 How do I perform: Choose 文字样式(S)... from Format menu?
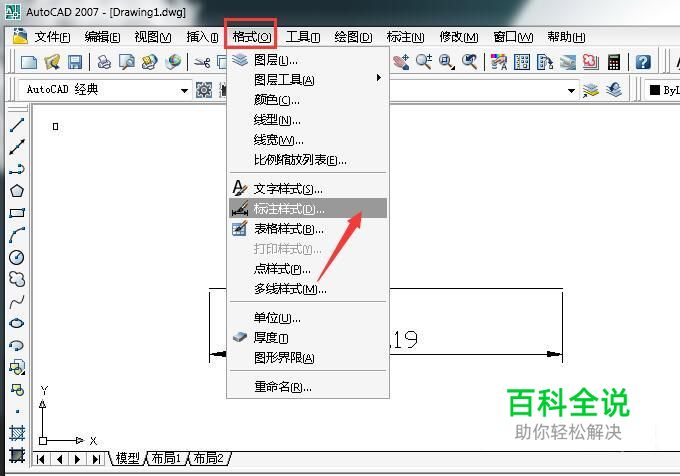[x=308, y=189]
